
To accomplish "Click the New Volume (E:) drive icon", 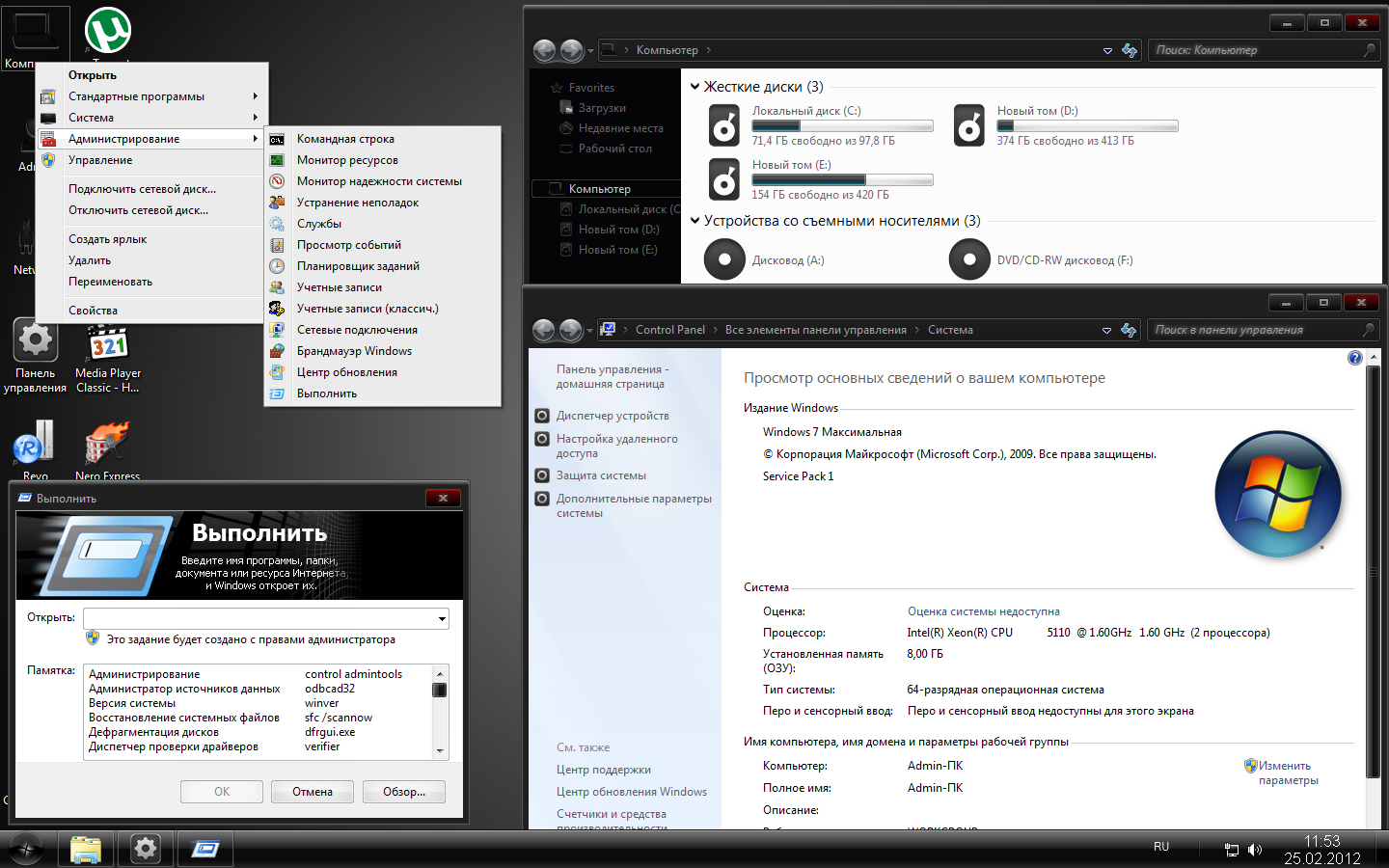I will point(724,179).
